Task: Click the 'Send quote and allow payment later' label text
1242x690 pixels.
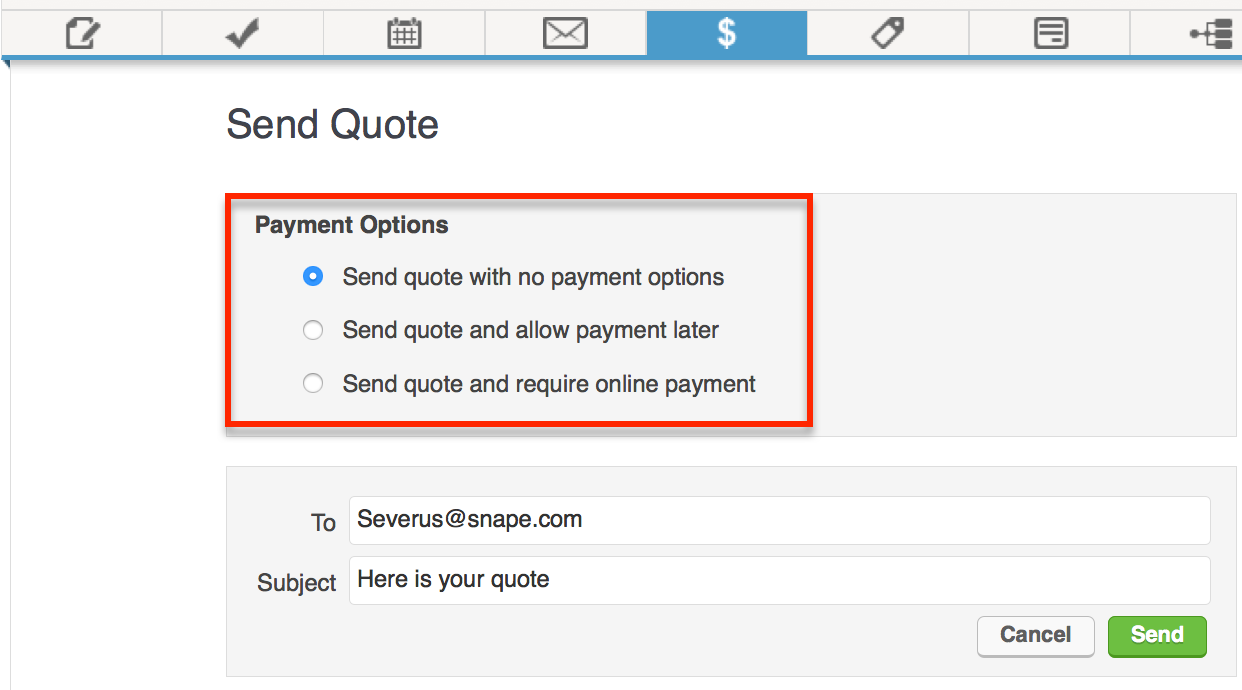Action: [x=530, y=330]
